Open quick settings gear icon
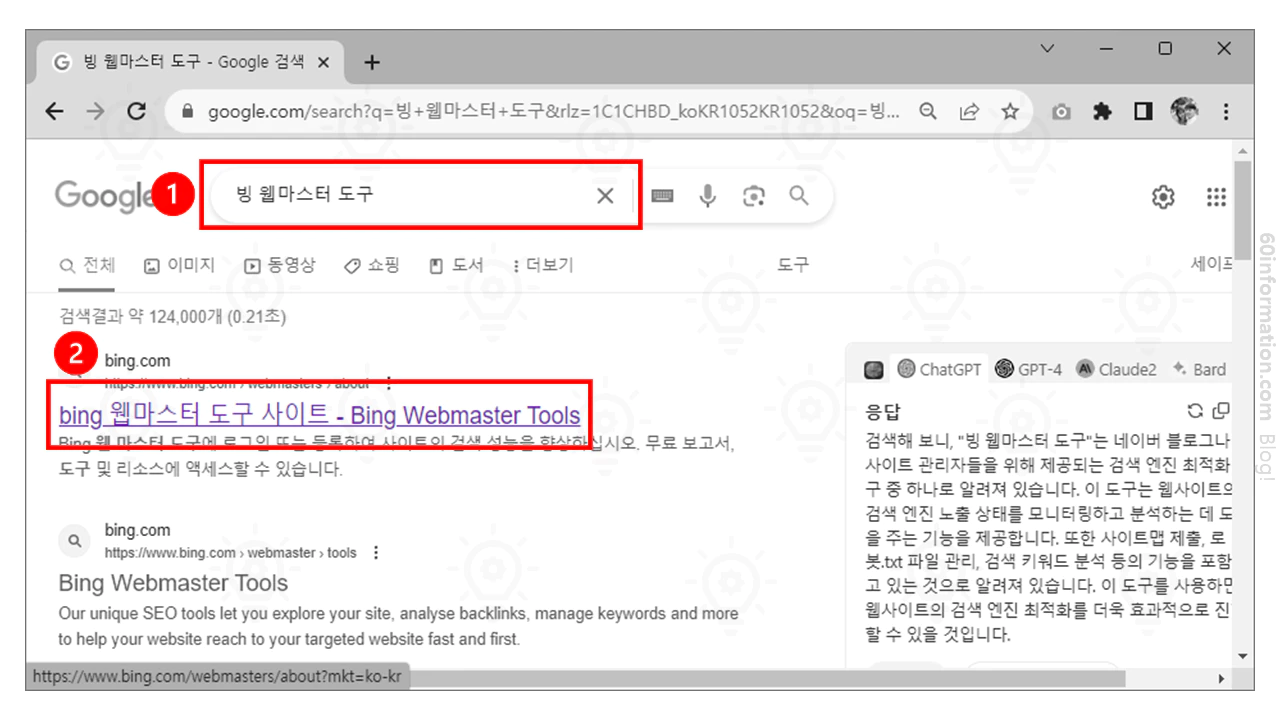The height and width of the screenshot is (720, 1280). [x=1163, y=197]
